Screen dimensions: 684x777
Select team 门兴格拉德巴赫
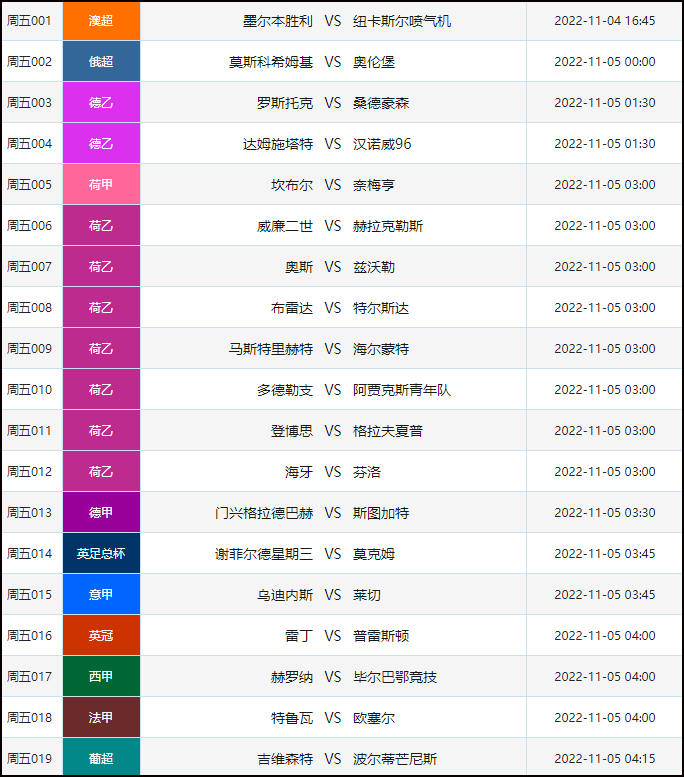[x=264, y=513]
